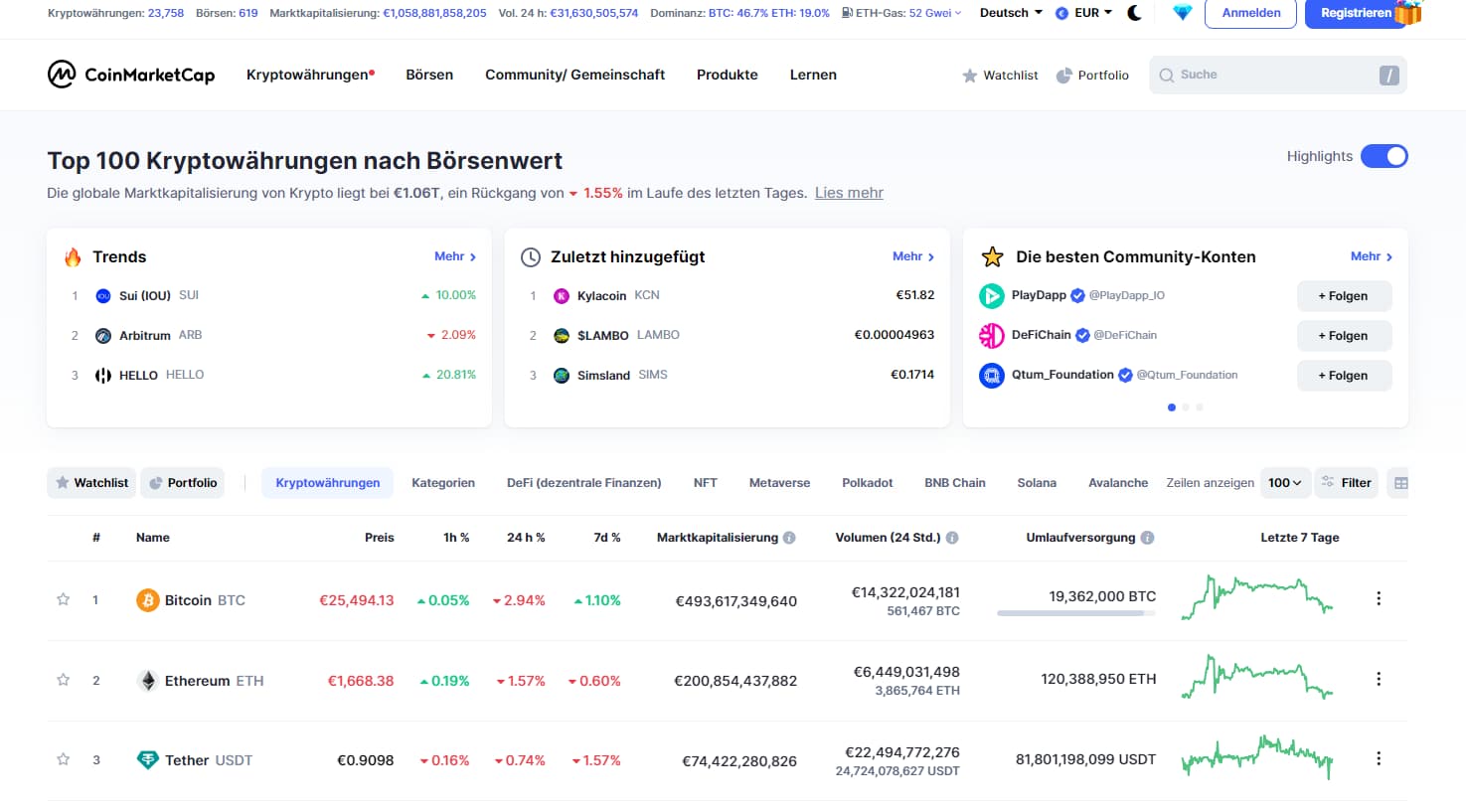Click the CoinMarketCap logo
Screen dimensions: 1466x812
tap(131, 75)
